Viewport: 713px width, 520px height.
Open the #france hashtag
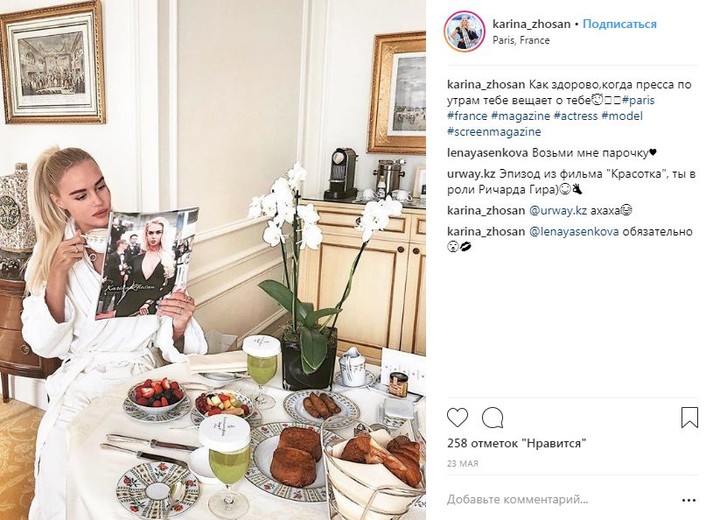click(467, 116)
